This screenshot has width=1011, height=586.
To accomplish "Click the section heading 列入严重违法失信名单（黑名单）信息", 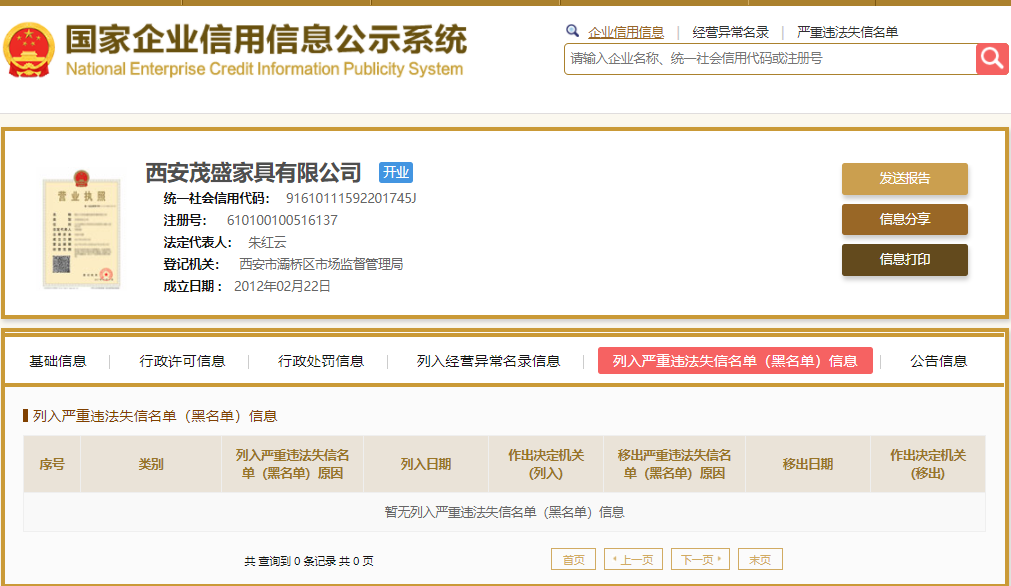I will click(155, 416).
